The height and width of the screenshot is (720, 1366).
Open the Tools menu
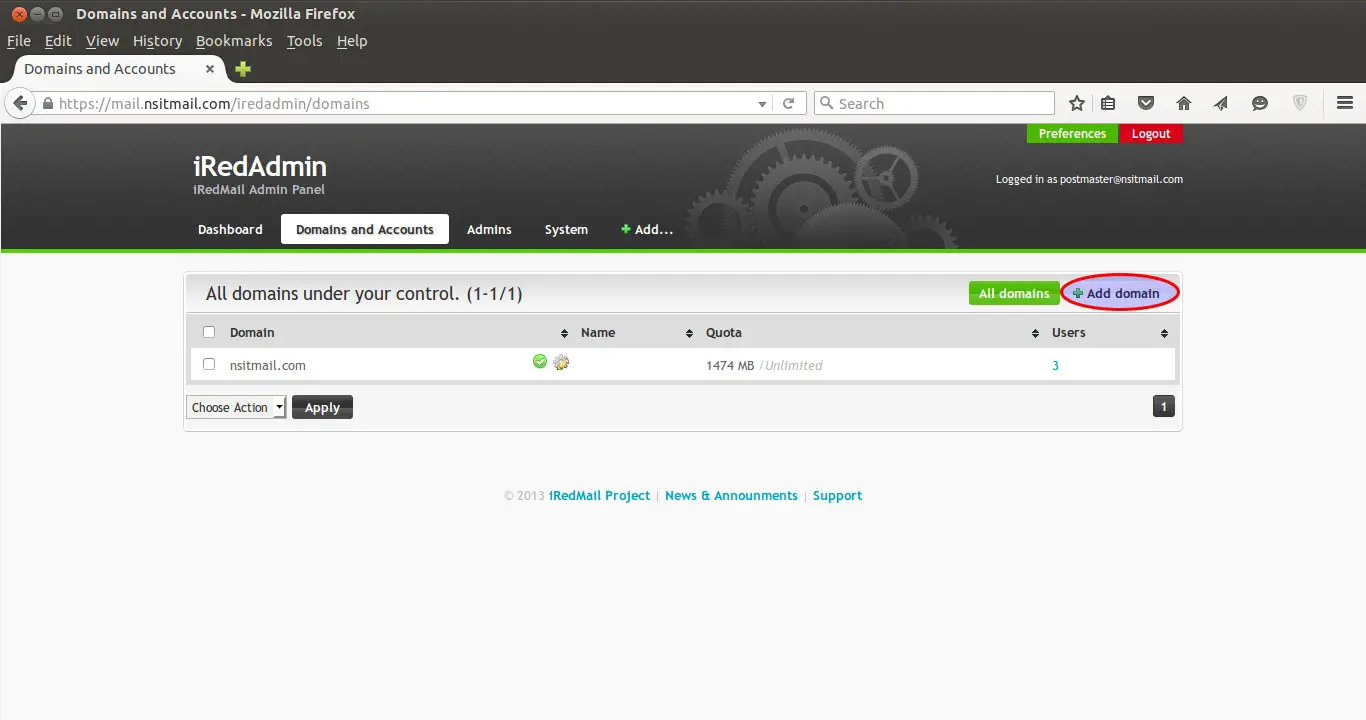[304, 41]
